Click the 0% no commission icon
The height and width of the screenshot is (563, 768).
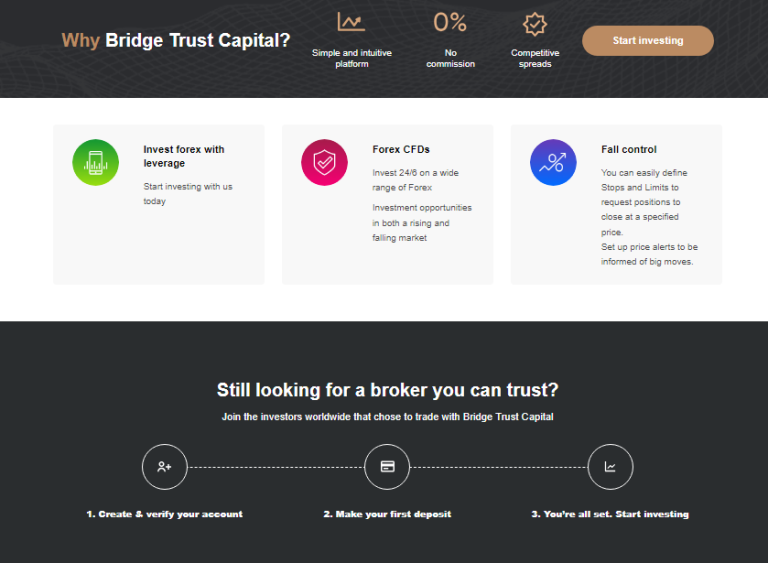click(450, 23)
